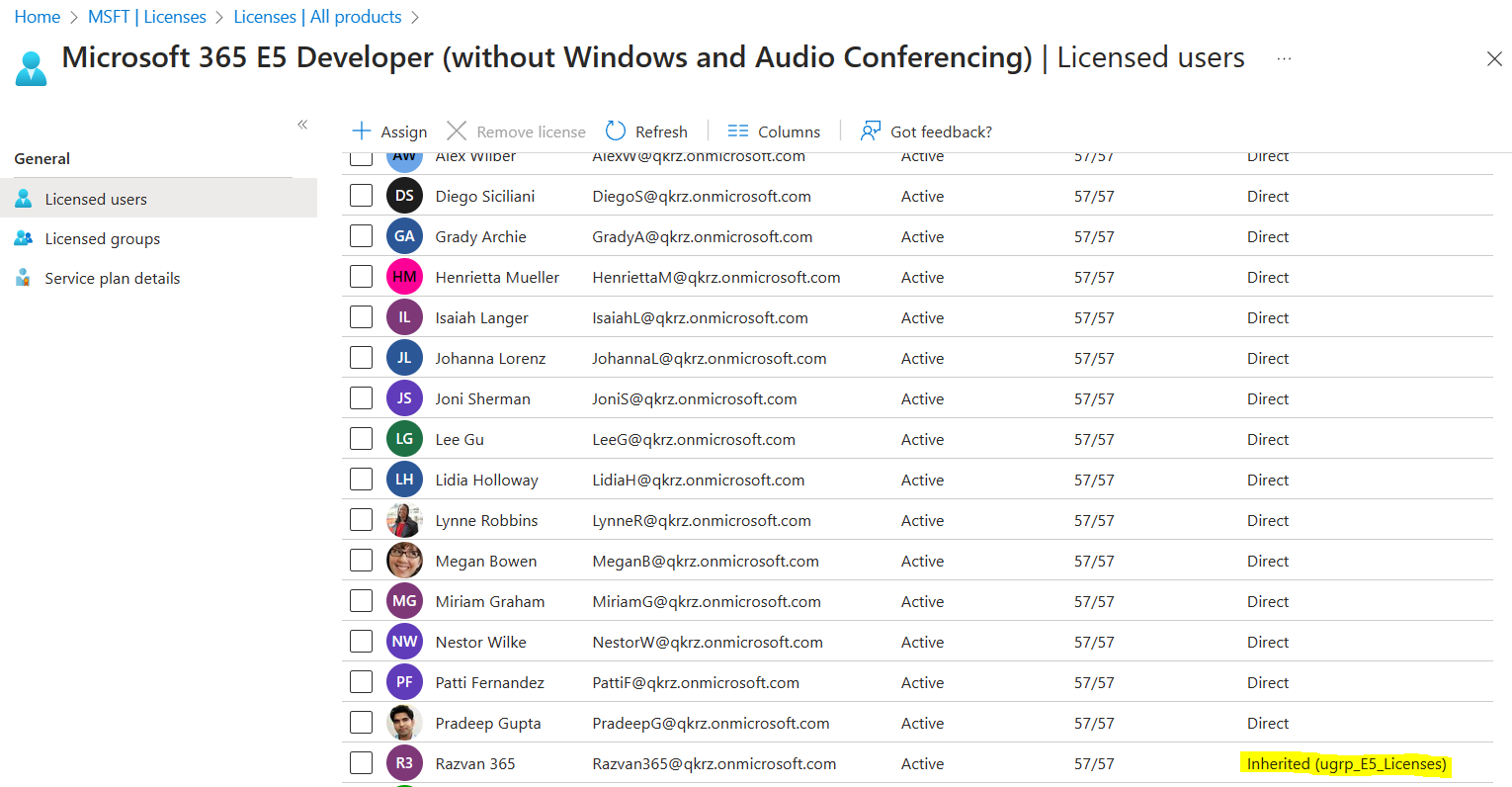Select Patti Fernandez's checkbox

coord(361,681)
